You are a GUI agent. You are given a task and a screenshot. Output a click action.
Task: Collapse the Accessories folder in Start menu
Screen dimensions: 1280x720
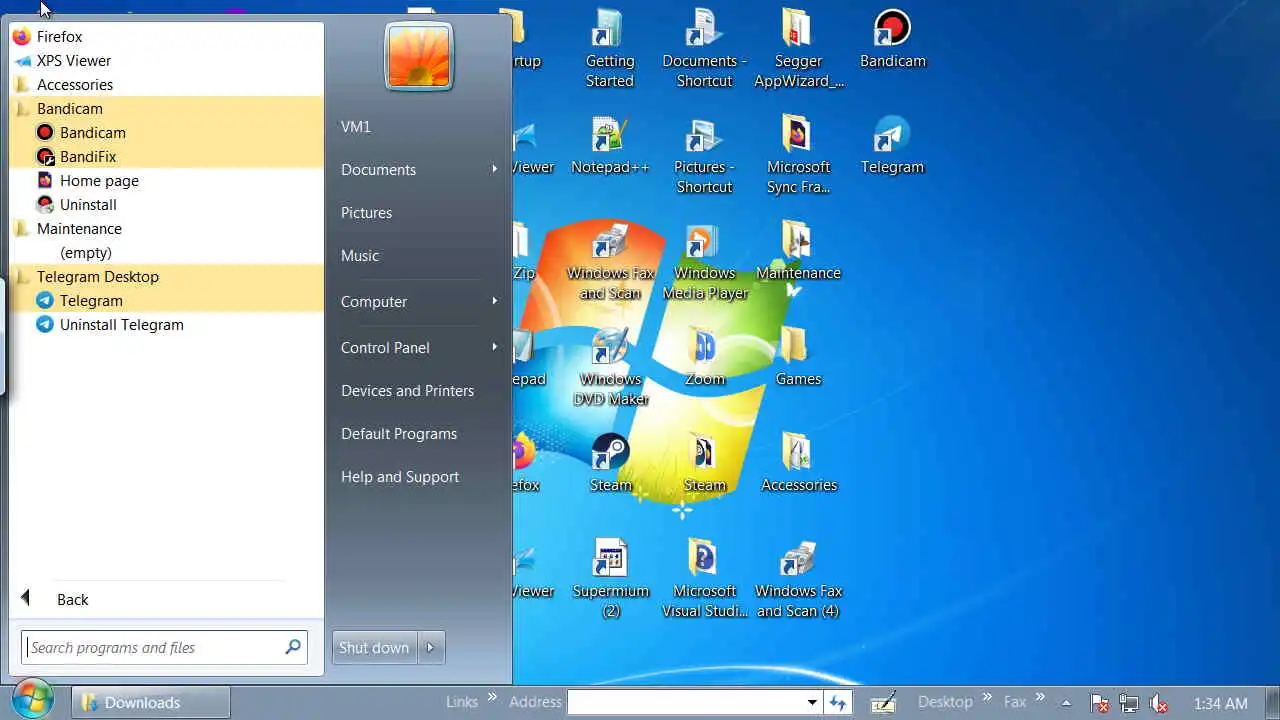(166, 85)
